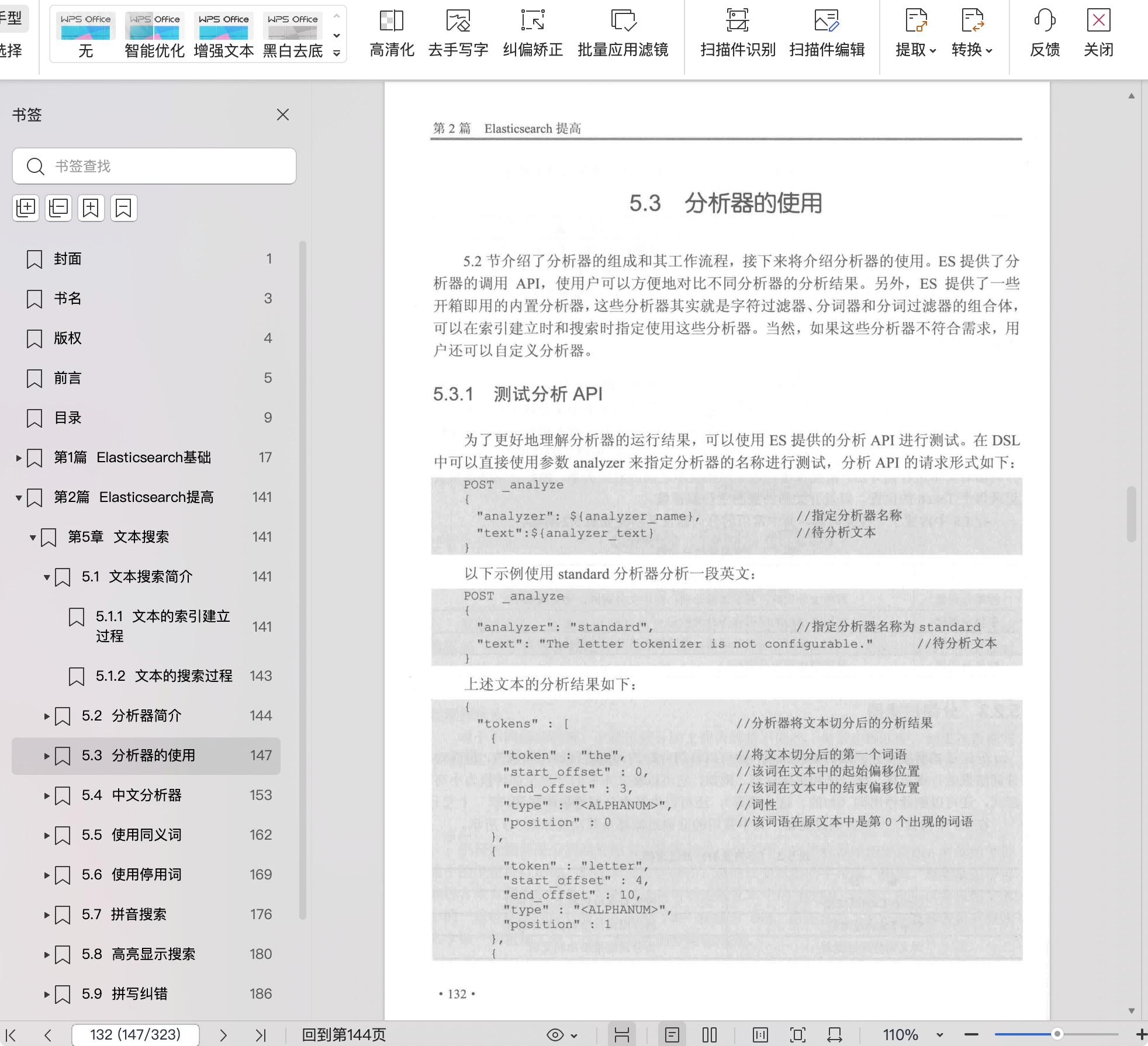Apply the 智能优化 filter preset
1148x1046 pixels.
pos(154,34)
